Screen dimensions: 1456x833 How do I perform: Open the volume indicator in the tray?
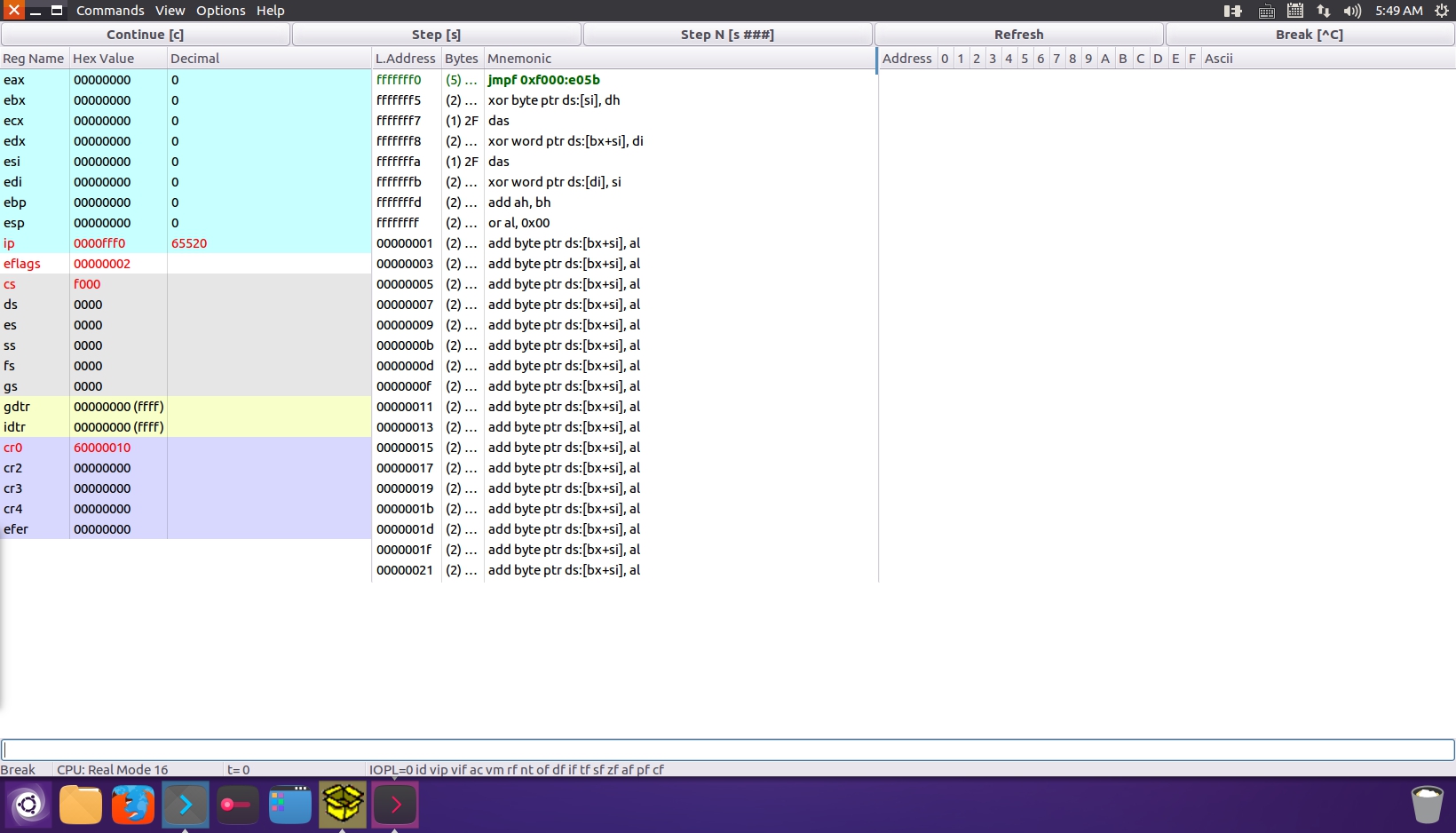[x=1352, y=11]
